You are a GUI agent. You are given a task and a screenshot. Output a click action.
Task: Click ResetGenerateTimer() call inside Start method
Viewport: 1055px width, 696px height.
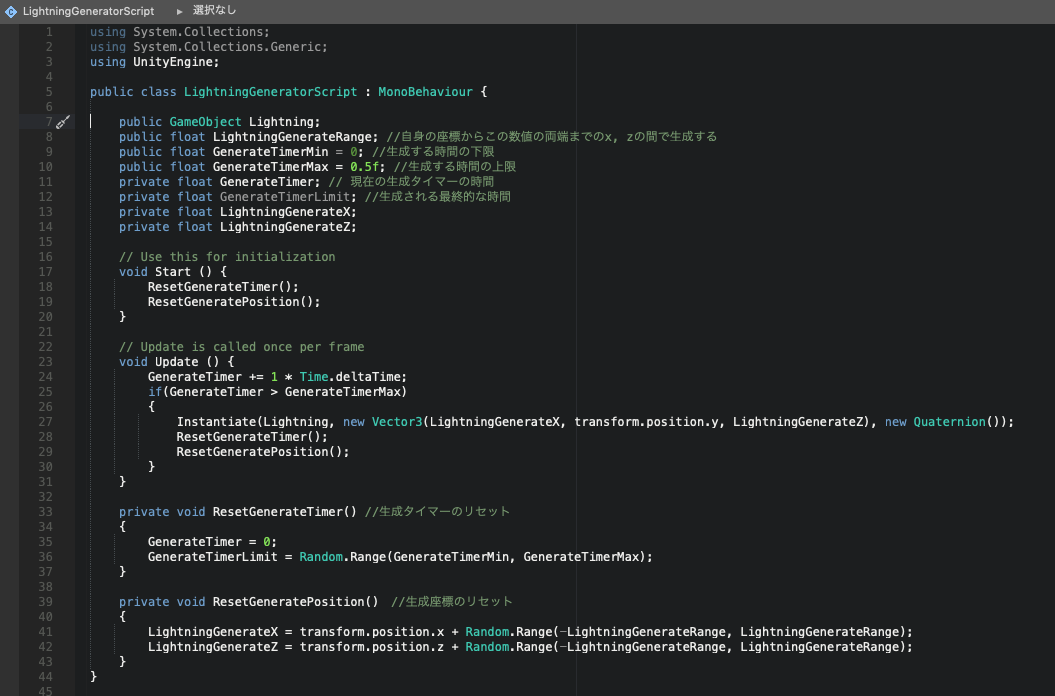pos(223,287)
